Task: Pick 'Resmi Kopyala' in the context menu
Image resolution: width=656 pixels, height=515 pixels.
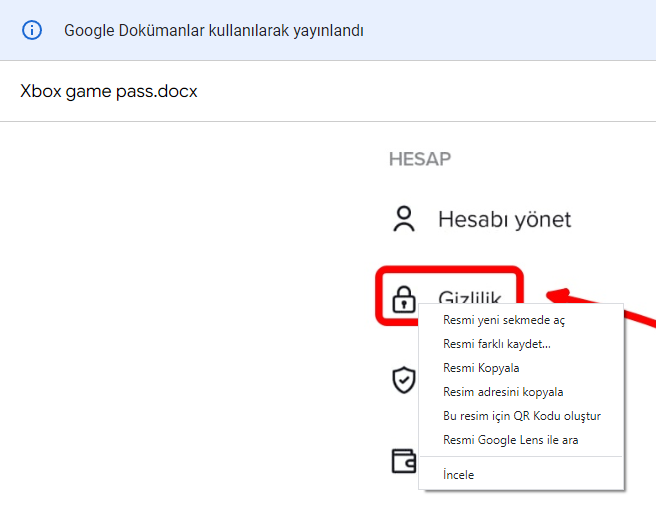Action: [x=481, y=368]
